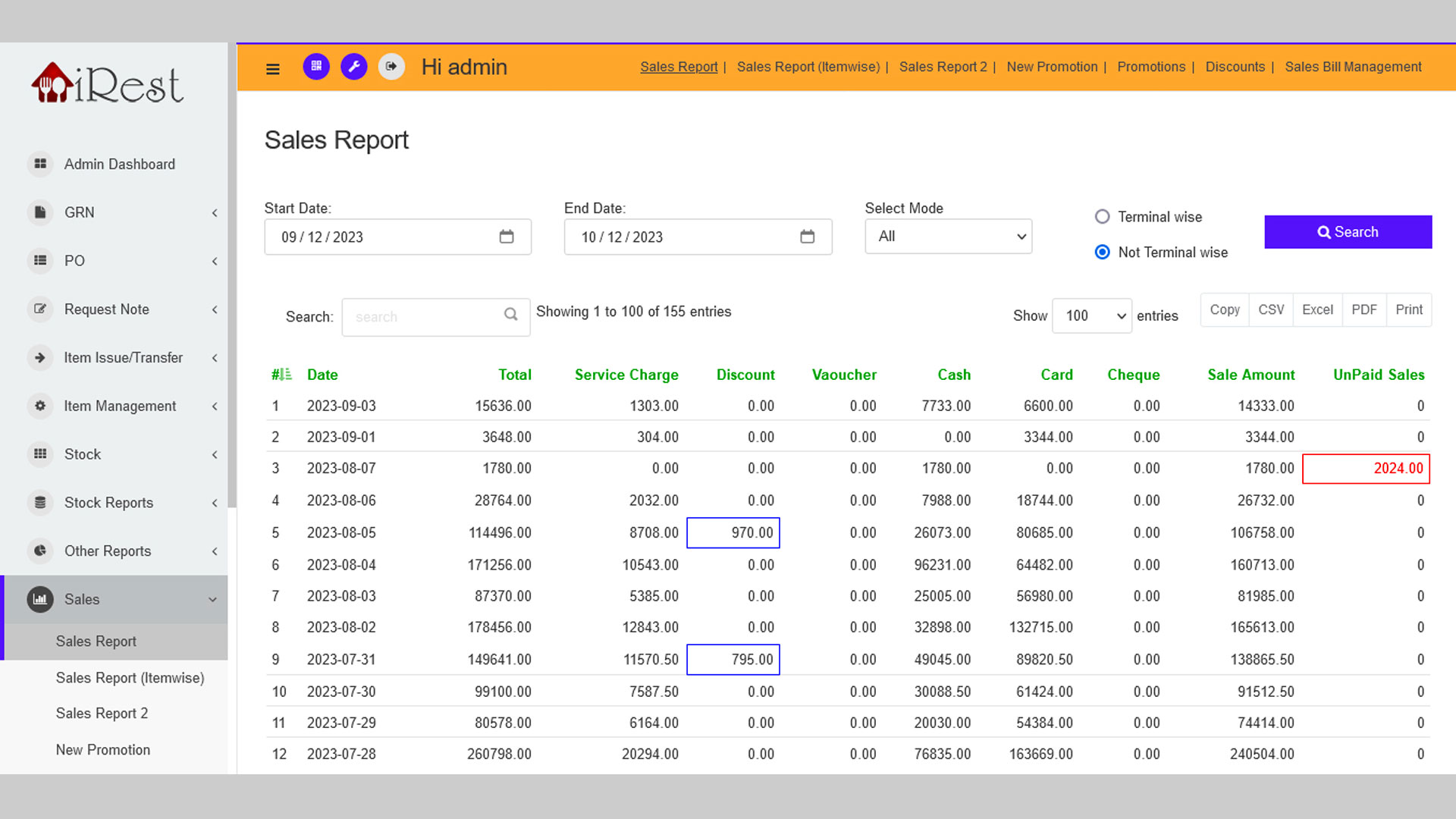Click the PDF export button

click(x=1364, y=309)
